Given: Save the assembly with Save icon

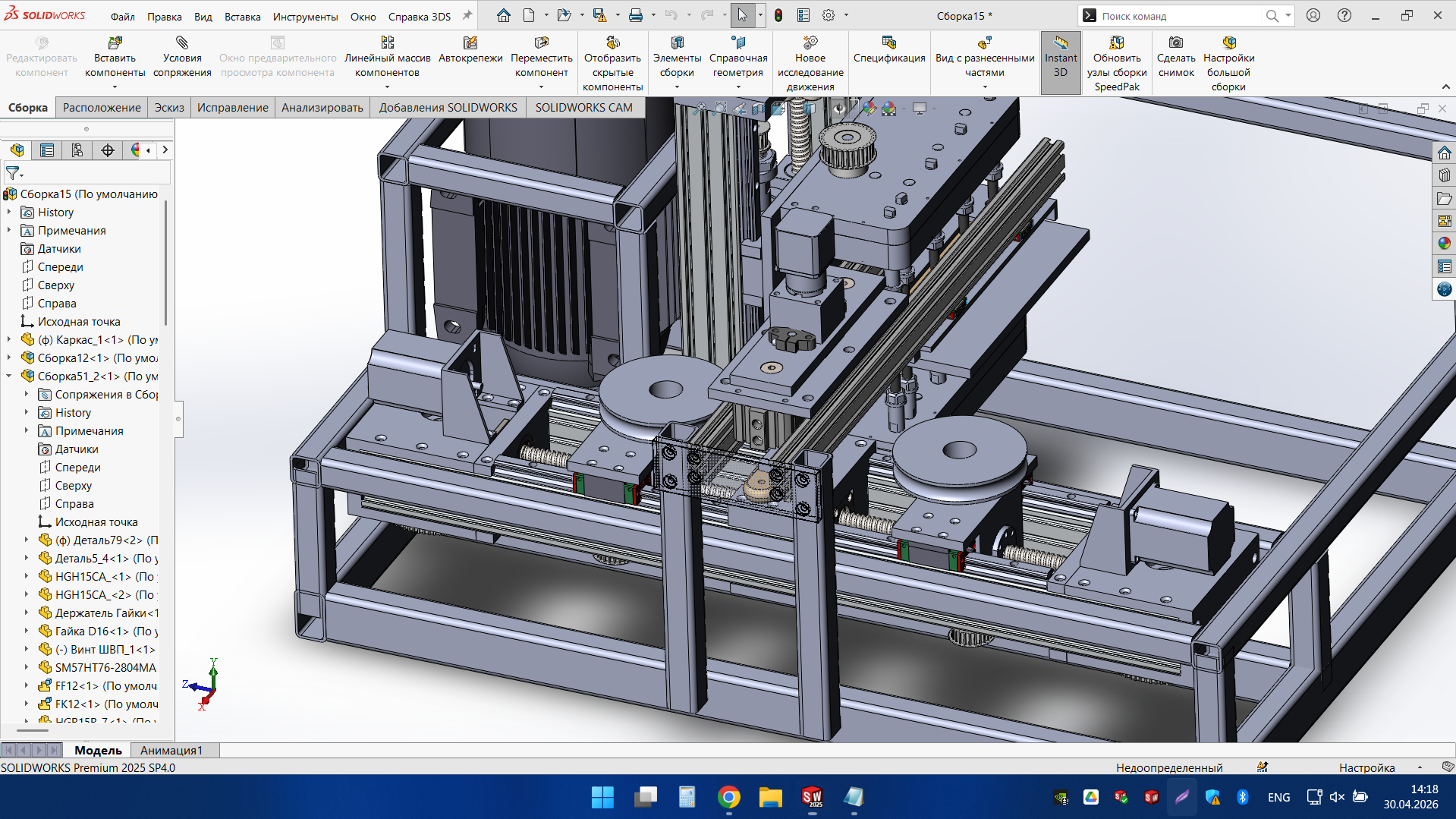Looking at the screenshot, I should 599,15.
